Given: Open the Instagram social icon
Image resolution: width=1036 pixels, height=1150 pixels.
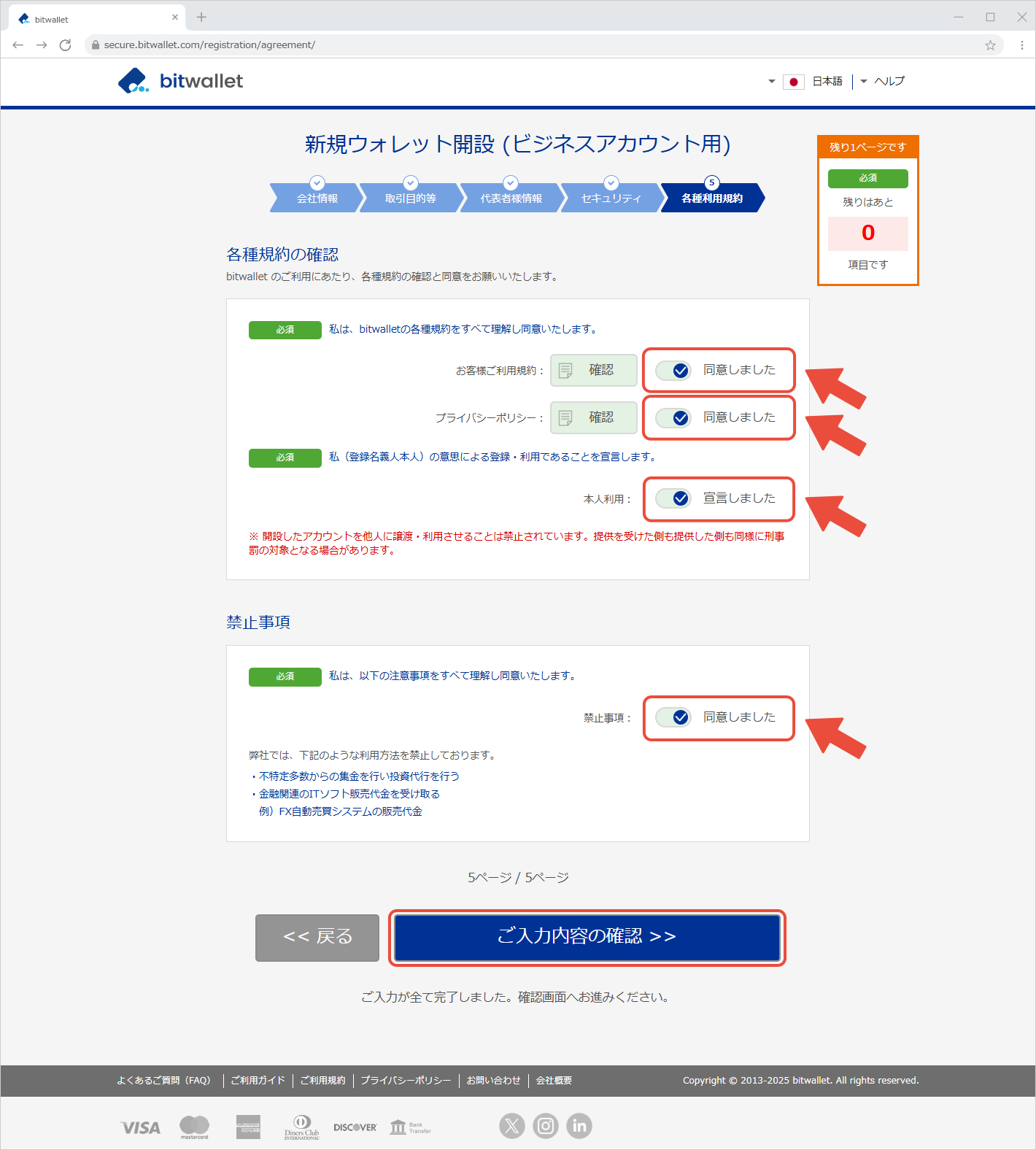Looking at the screenshot, I should (x=546, y=1126).
